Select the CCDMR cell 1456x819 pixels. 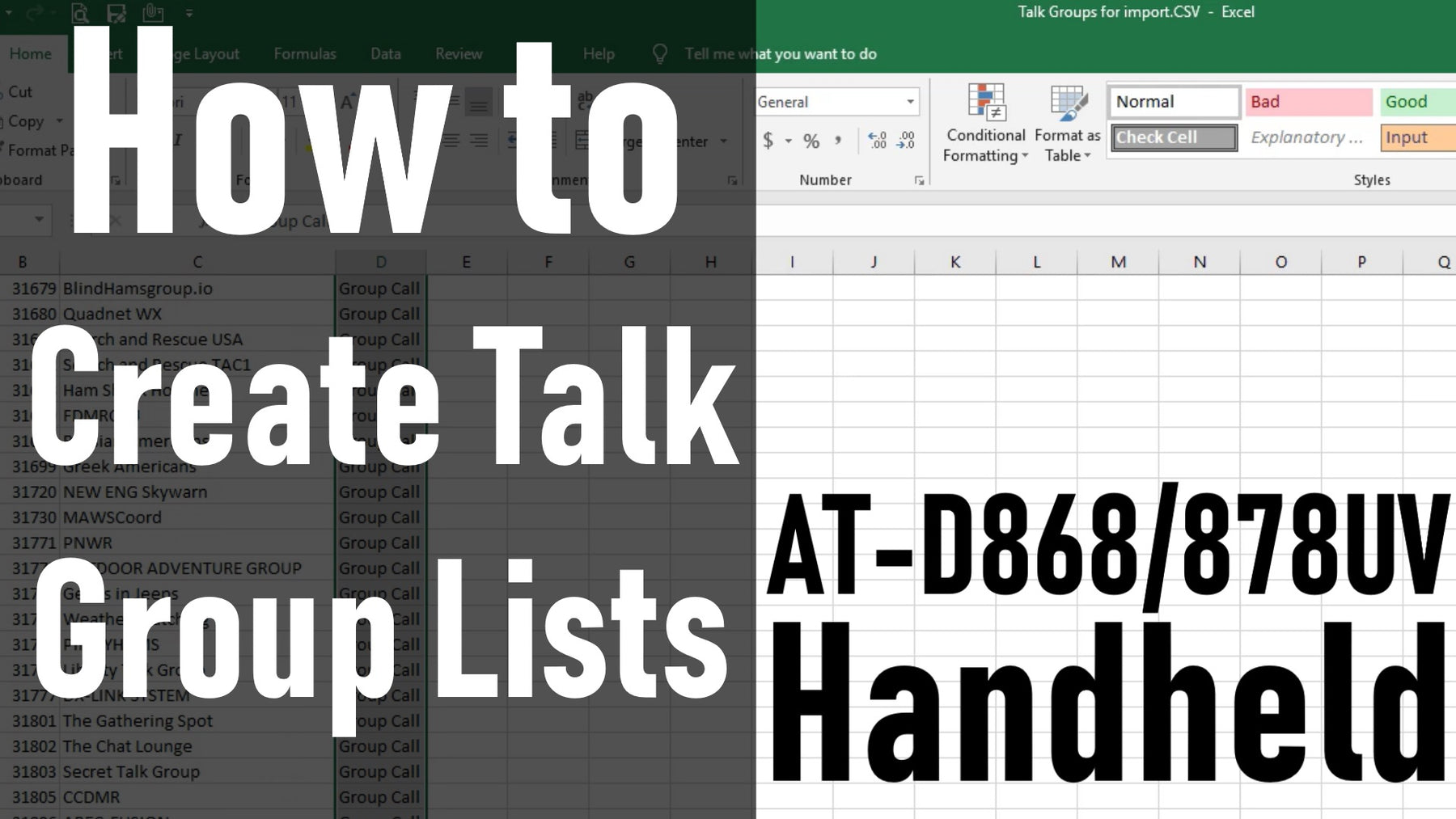click(197, 797)
